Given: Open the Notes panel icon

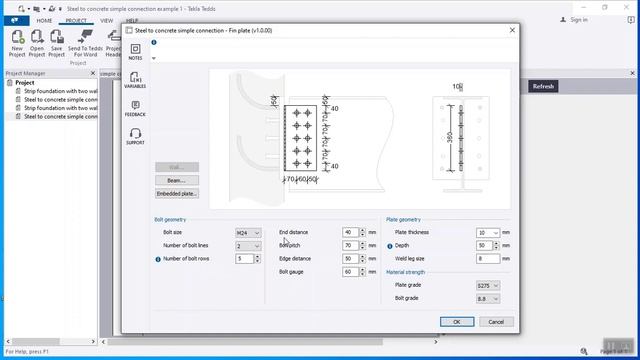Looking at the screenshot, I should 135,52.
